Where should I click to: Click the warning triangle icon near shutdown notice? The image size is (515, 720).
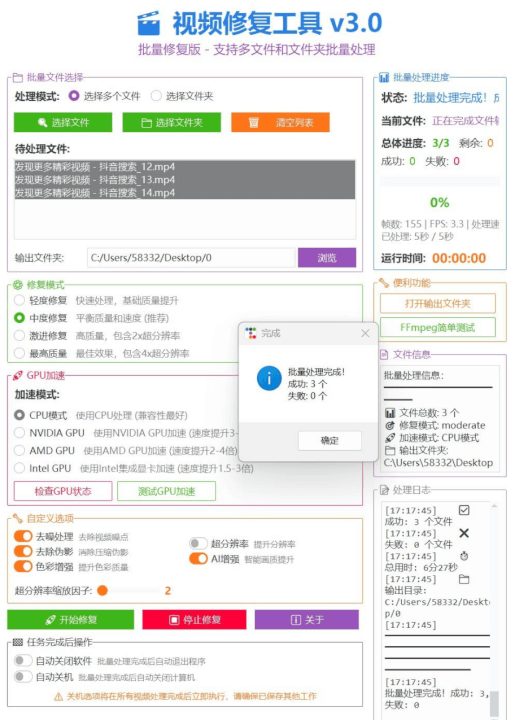click(58, 697)
